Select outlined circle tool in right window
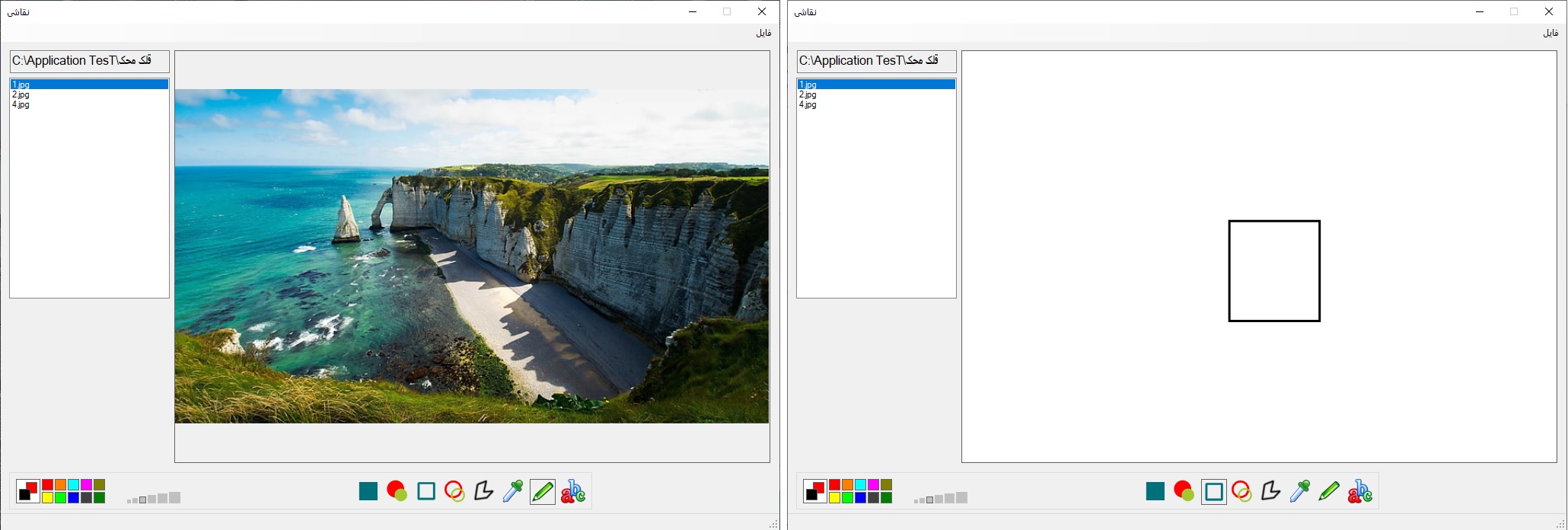This screenshot has height=530, width=1568. coord(1241,491)
